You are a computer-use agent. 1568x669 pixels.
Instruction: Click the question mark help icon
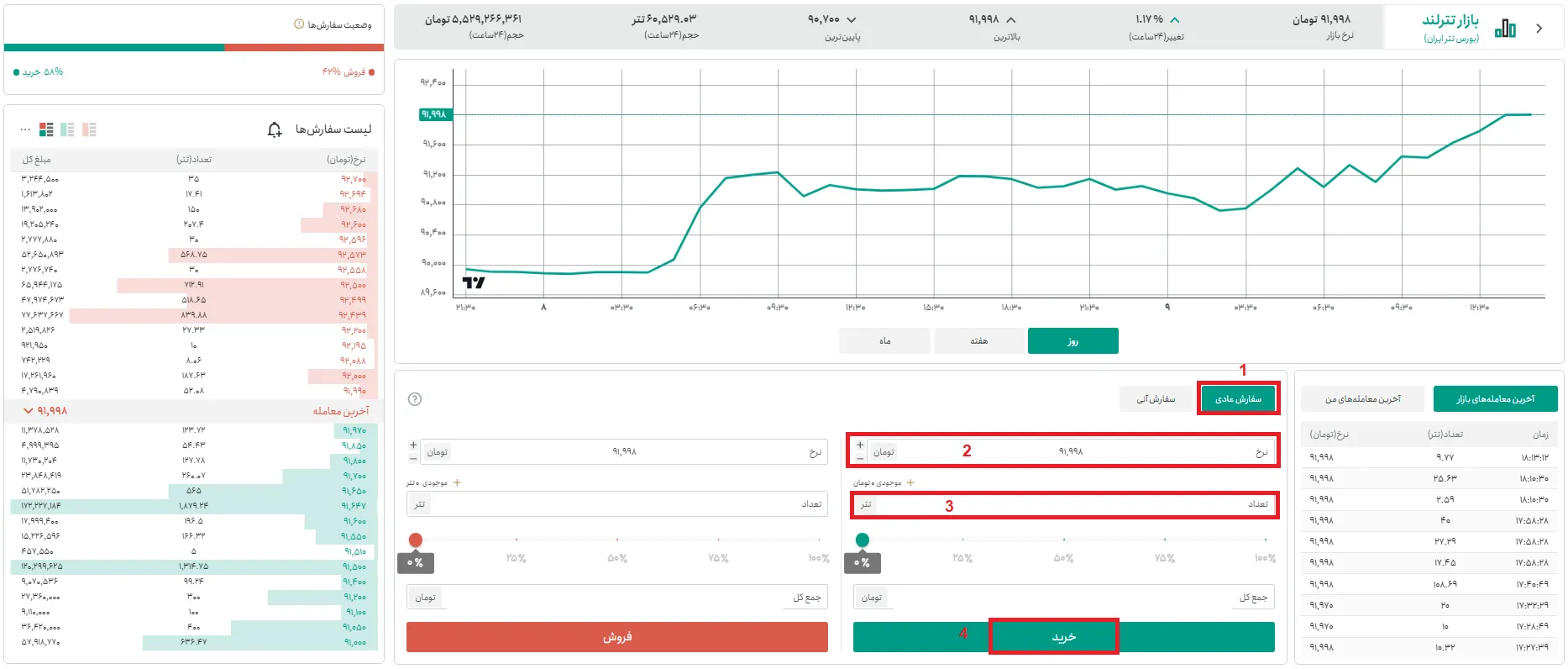414,399
